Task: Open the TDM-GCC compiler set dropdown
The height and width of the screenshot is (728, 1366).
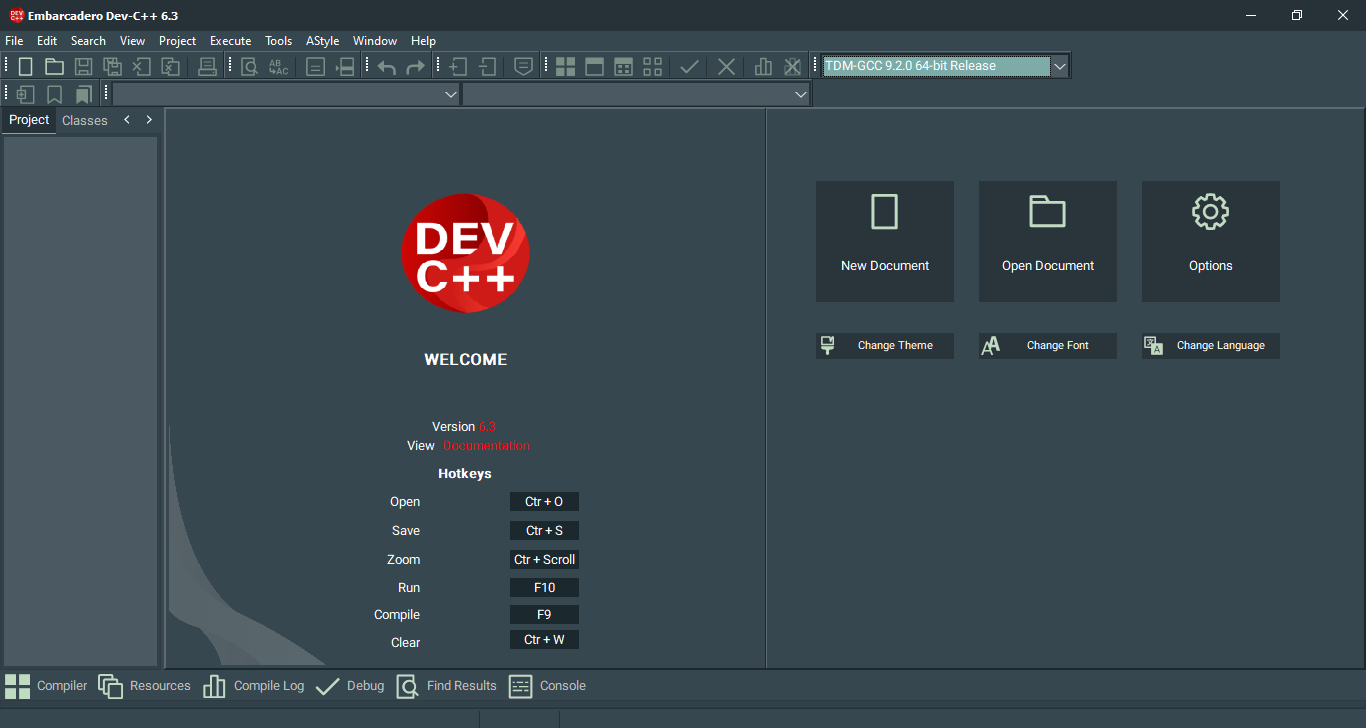Action: [1060, 66]
